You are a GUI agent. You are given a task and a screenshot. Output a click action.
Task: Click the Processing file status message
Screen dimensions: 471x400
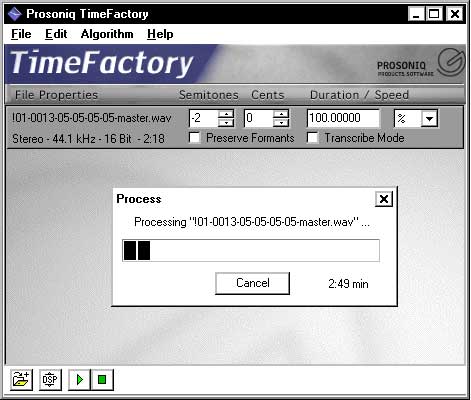252,222
